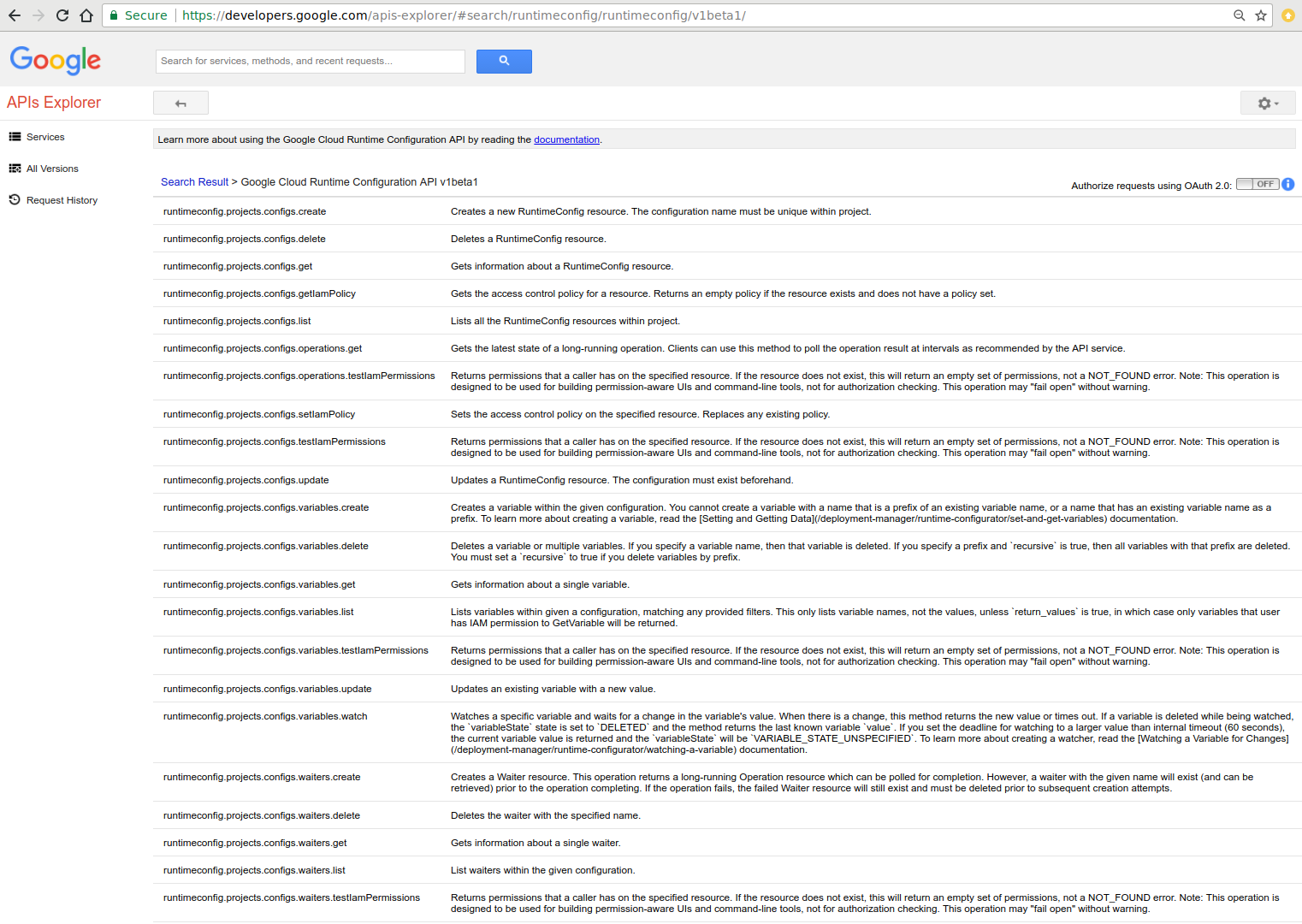Click the Google logo
The height and width of the screenshot is (924, 1302).
tap(55, 60)
